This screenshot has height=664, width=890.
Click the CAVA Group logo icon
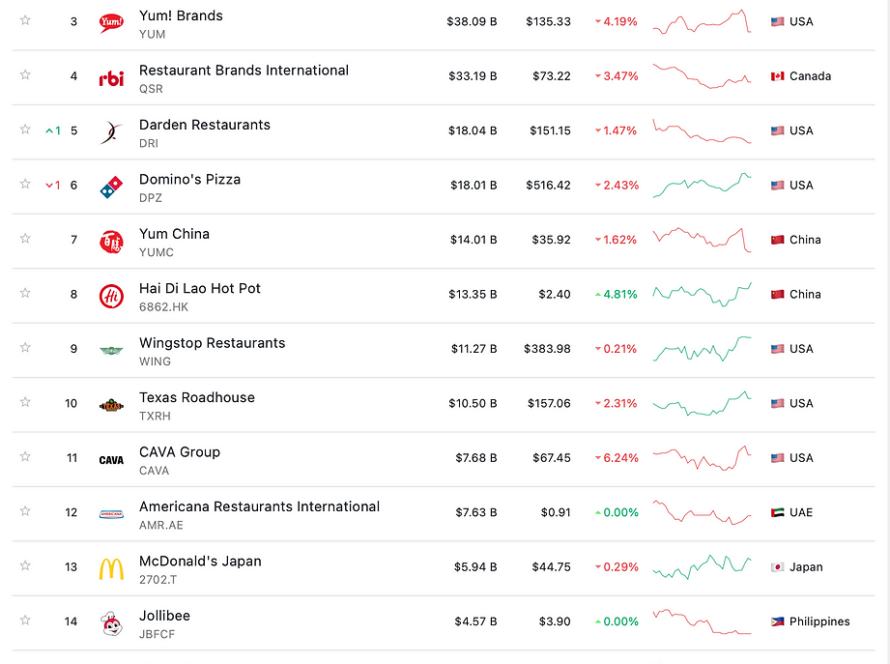(x=111, y=459)
